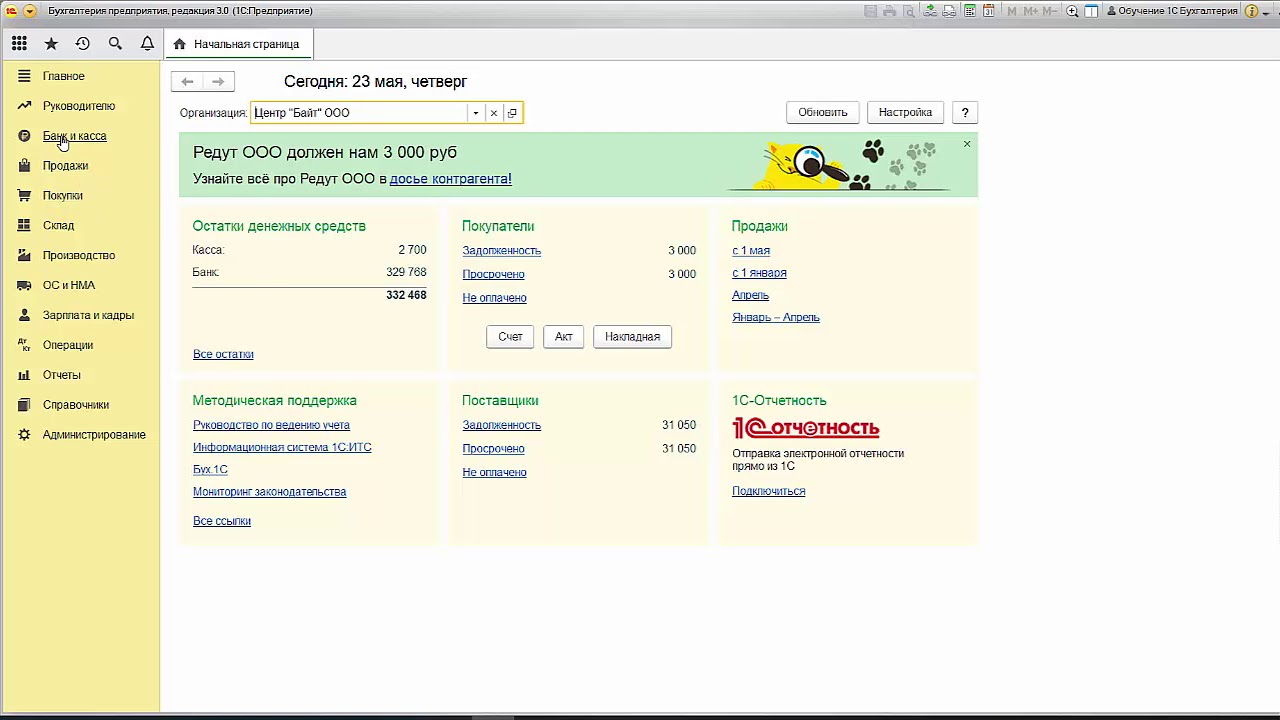This screenshot has width=1280, height=720.
Task: Click the print icon in title bar
Action: tap(889, 11)
